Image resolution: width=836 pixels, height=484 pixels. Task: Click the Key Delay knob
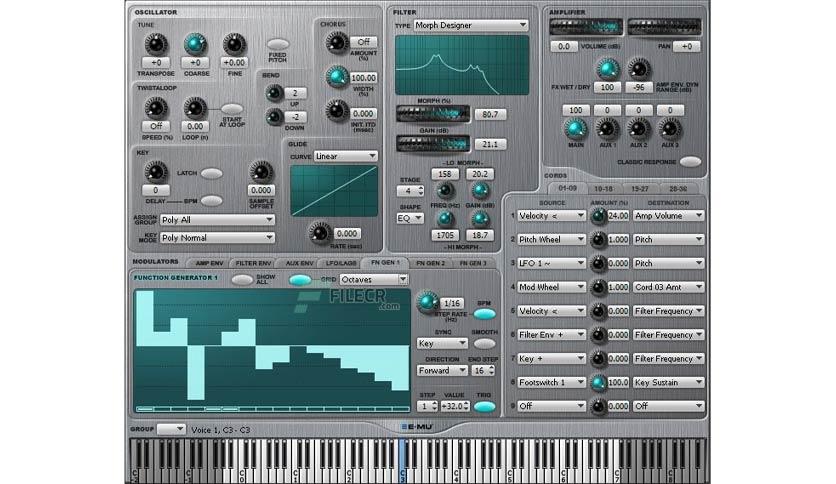tap(156, 172)
